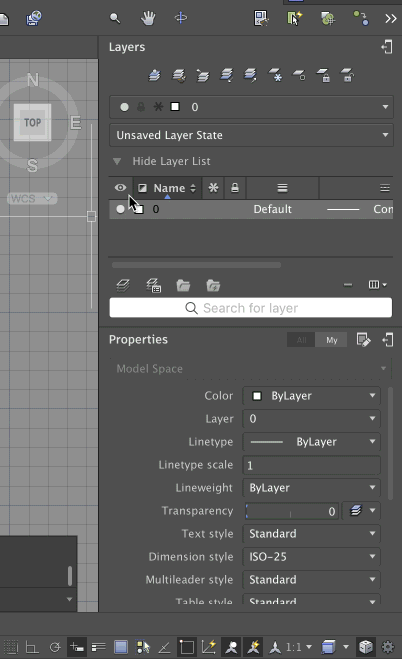This screenshot has width=402, height=659.
Task: Create a new layer with stack icon
Action: pos(123,285)
